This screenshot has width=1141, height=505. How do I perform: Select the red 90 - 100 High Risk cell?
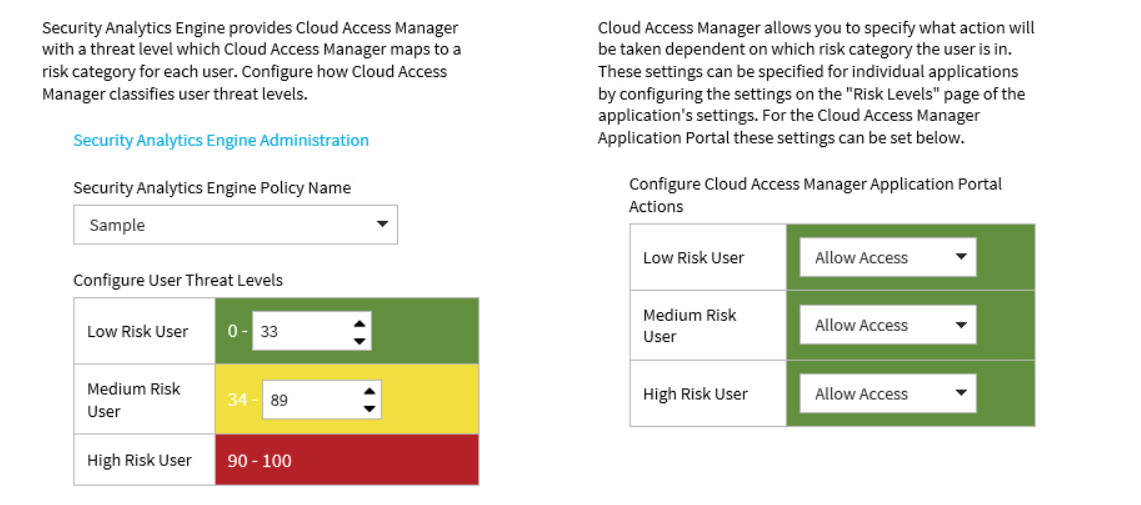coord(347,460)
